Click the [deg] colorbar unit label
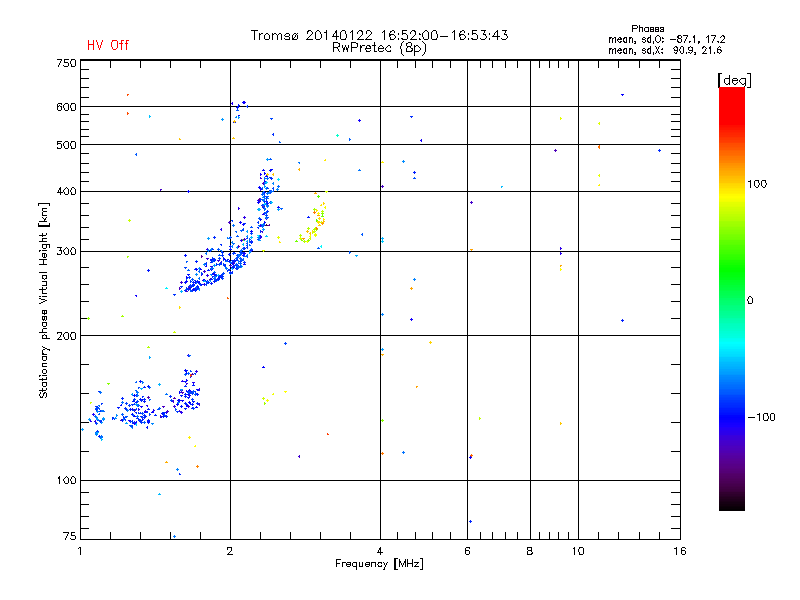 (734, 80)
